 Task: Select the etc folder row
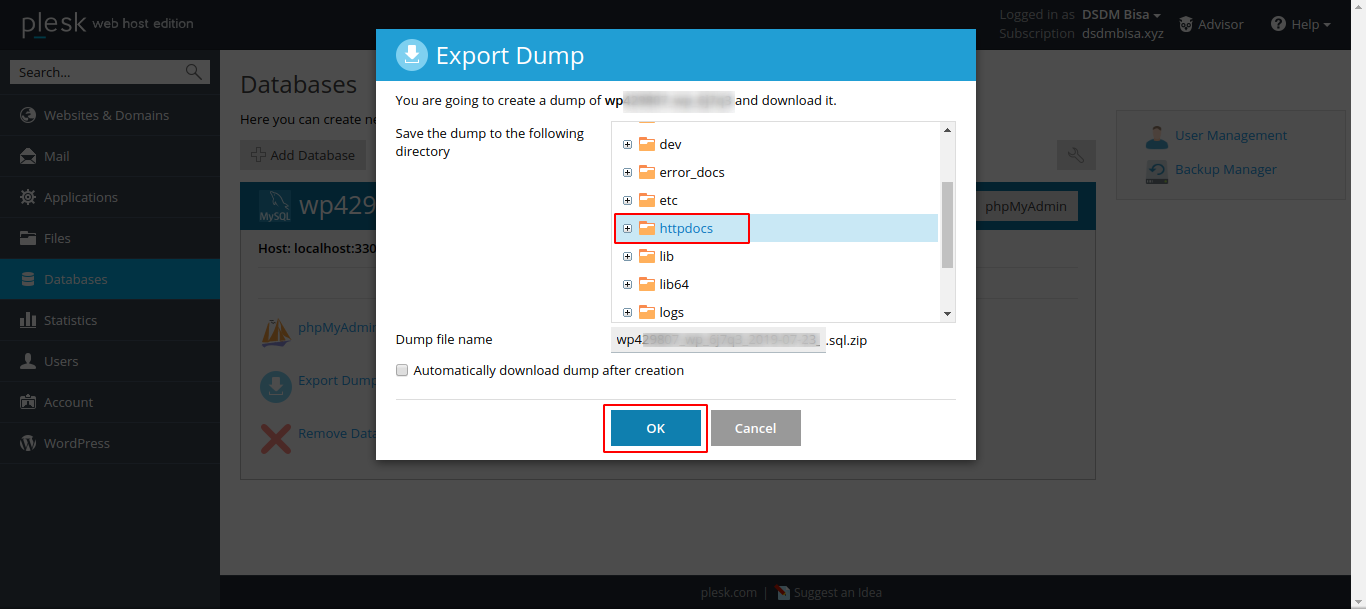(776, 200)
